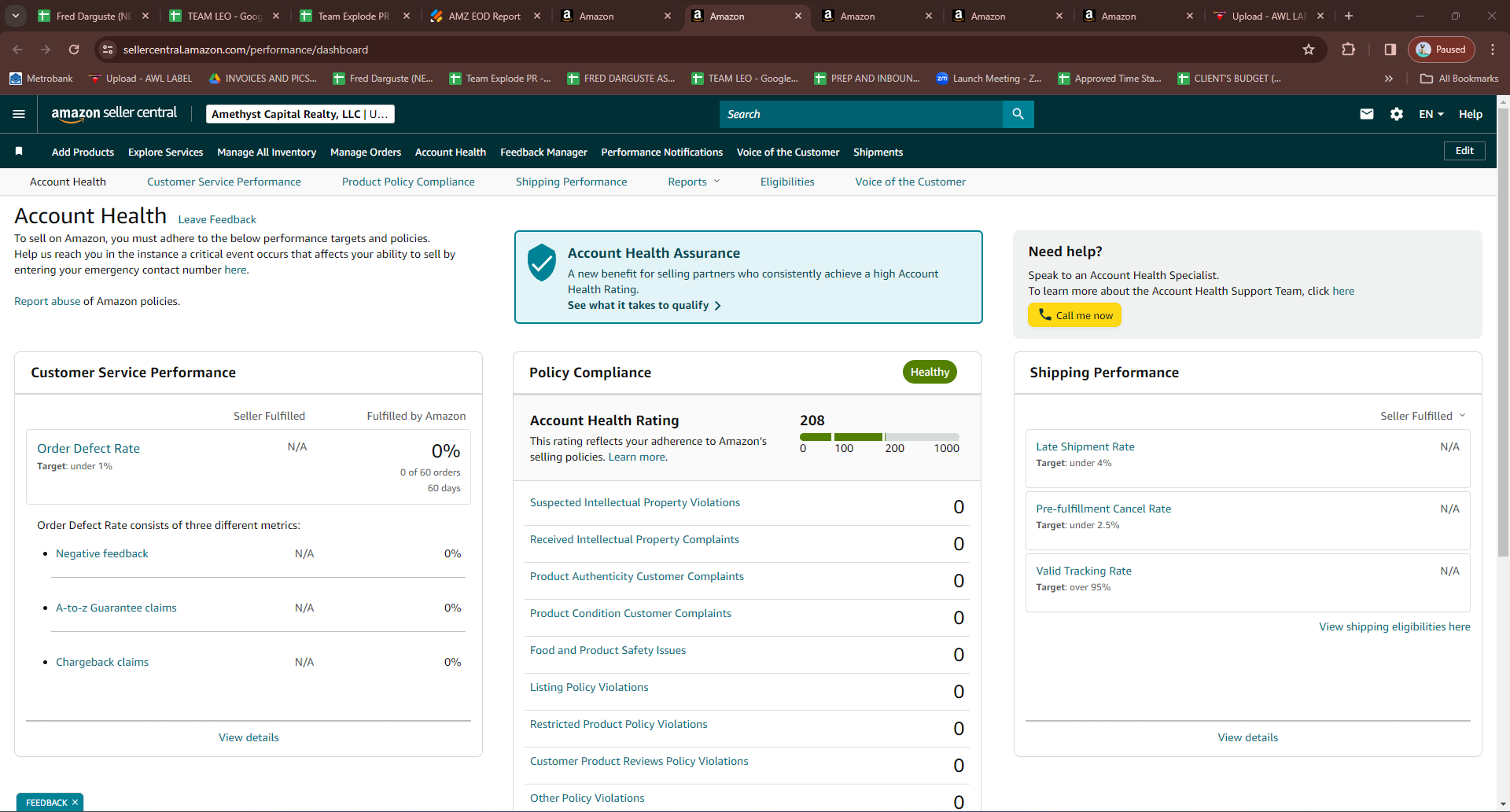Select the Product Policy Compliance tab
The image size is (1510, 812).
(408, 182)
